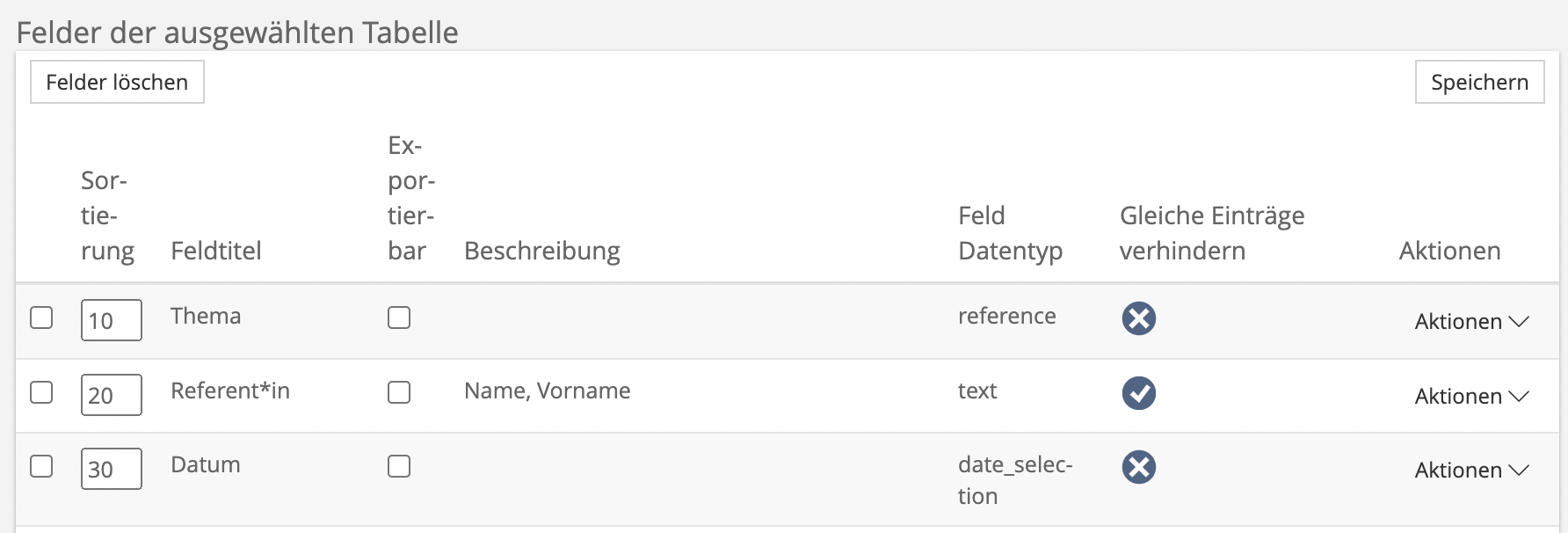Click the X icon in the Thema row
Image resolution: width=1568 pixels, height=533 pixels.
pos(1138,318)
